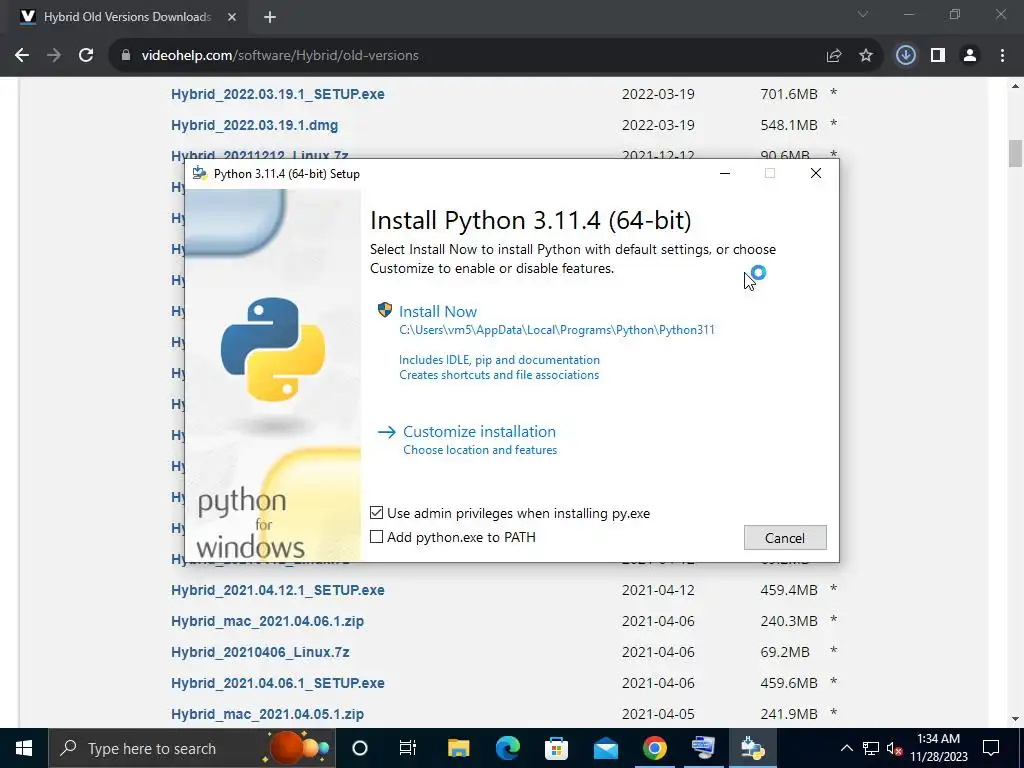
Task: Open the computer app icon on taskbar
Action: coord(703,748)
